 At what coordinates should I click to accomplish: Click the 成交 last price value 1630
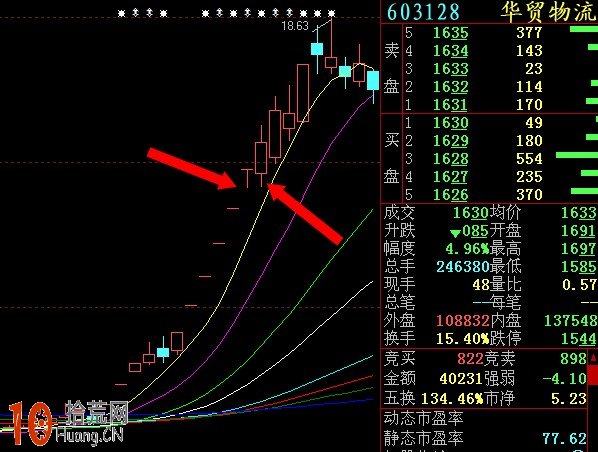tap(470, 213)
